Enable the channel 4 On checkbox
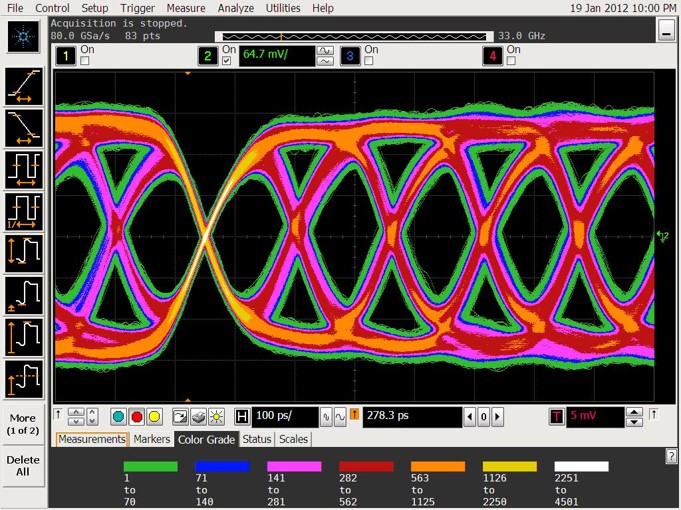 tap(511, 61)
